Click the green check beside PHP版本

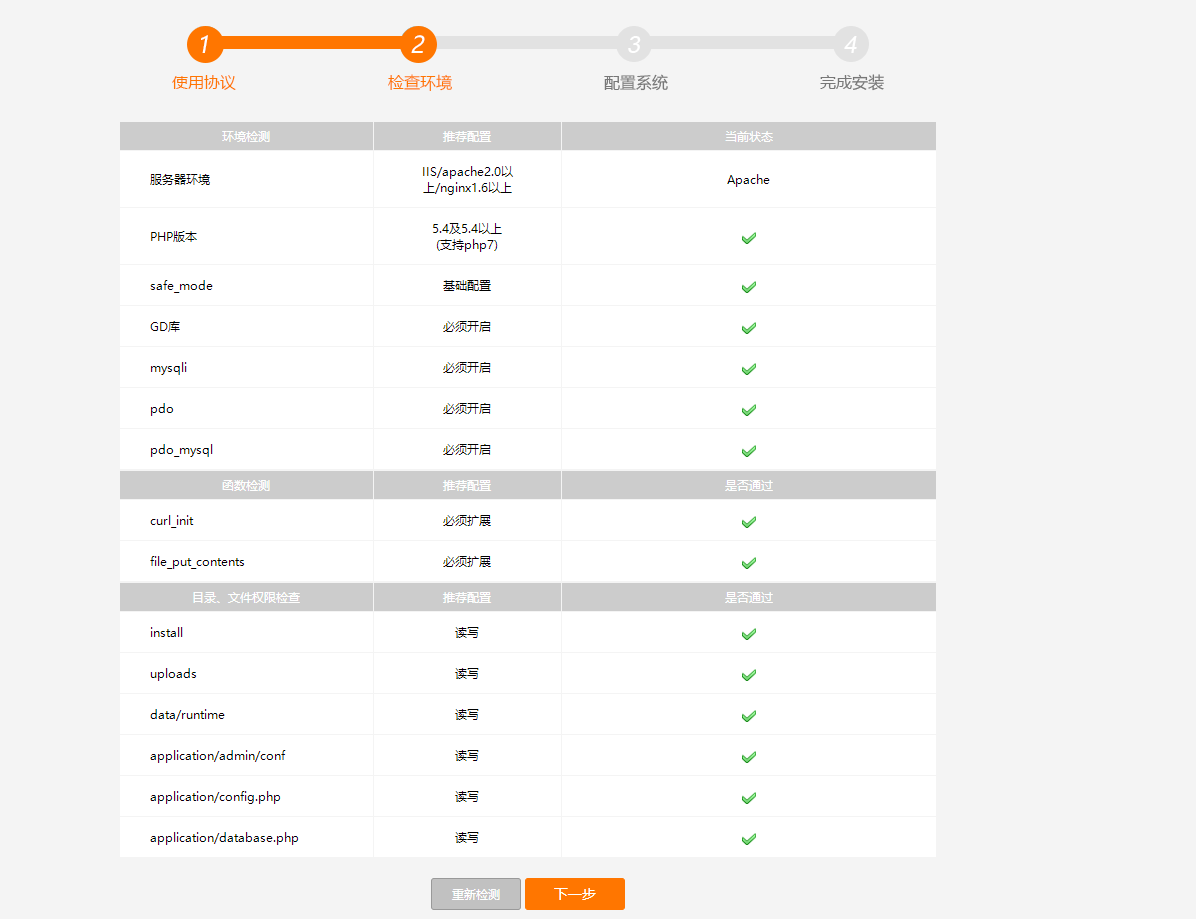pos(748,238)
